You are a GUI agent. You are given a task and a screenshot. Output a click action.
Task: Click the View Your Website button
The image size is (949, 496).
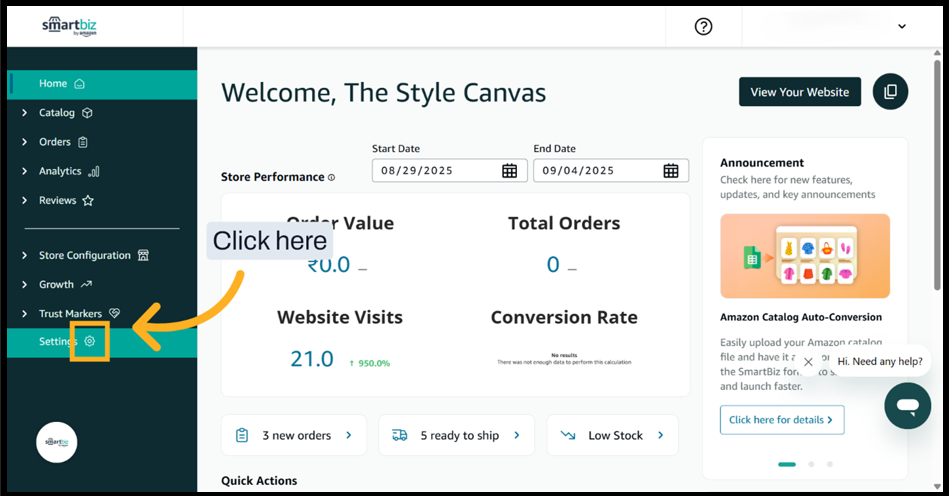pos(799,92)
